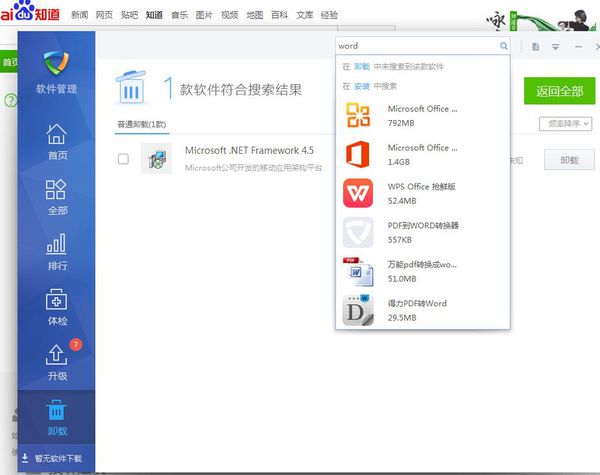Select 得力PDF转Word result

(422, 310)
